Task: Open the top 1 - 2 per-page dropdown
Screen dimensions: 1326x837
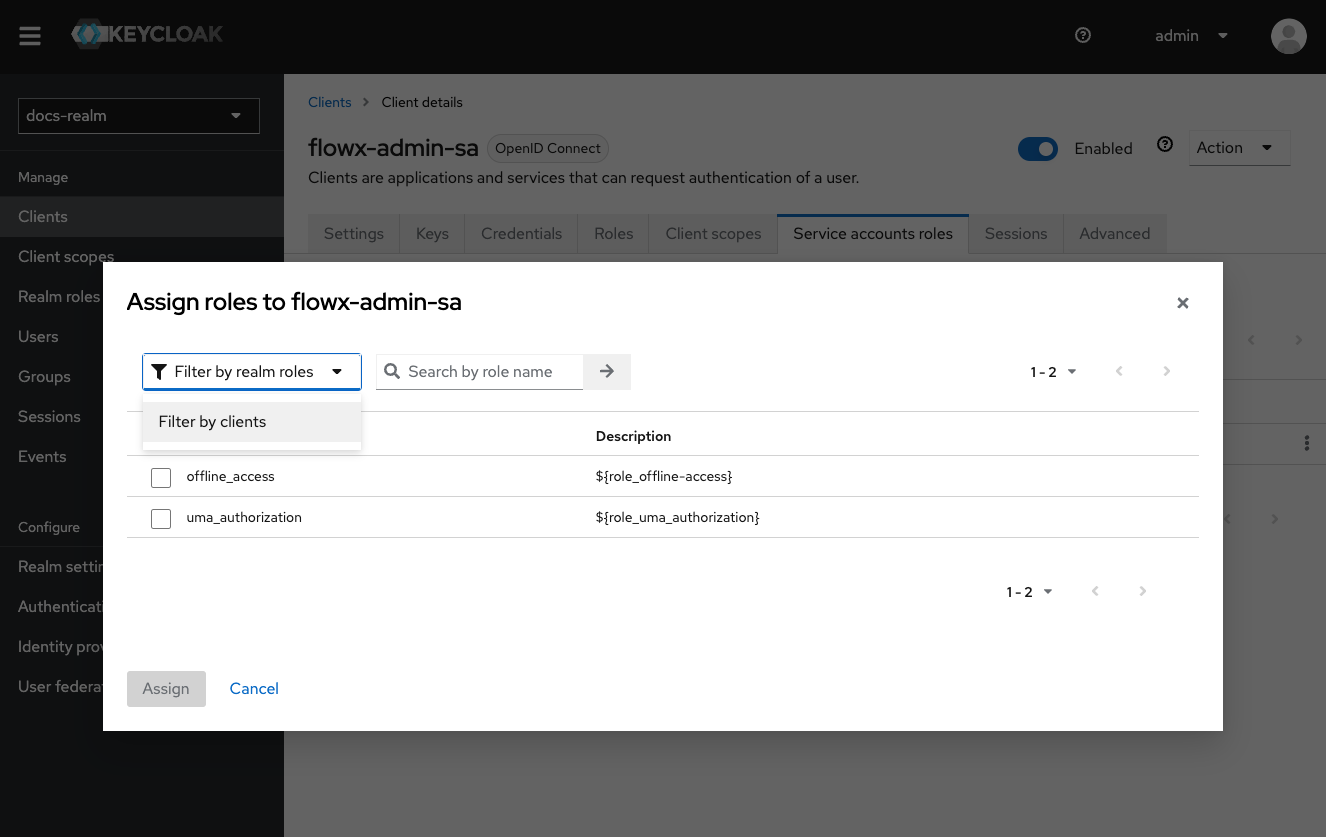Action: [1053, 372]
